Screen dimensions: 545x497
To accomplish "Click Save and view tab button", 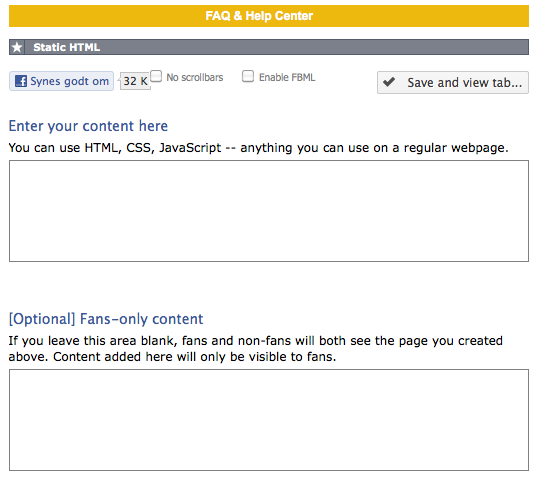I will point(453,82).
